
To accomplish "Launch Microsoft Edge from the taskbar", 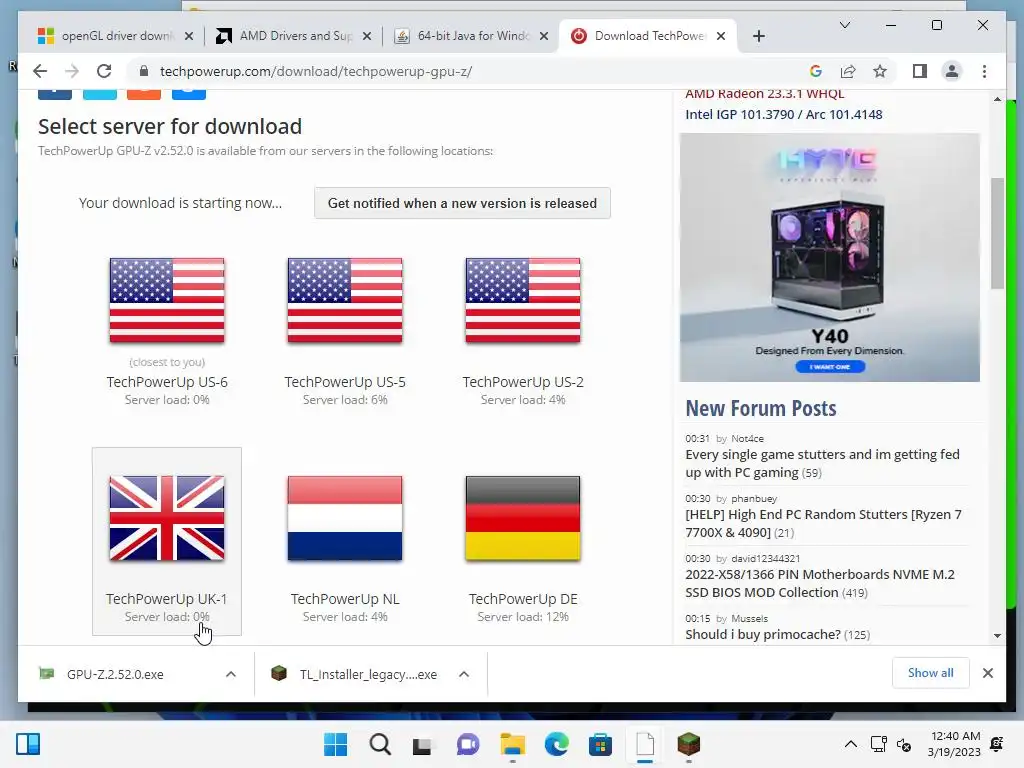I will click(x=556, y=744).
